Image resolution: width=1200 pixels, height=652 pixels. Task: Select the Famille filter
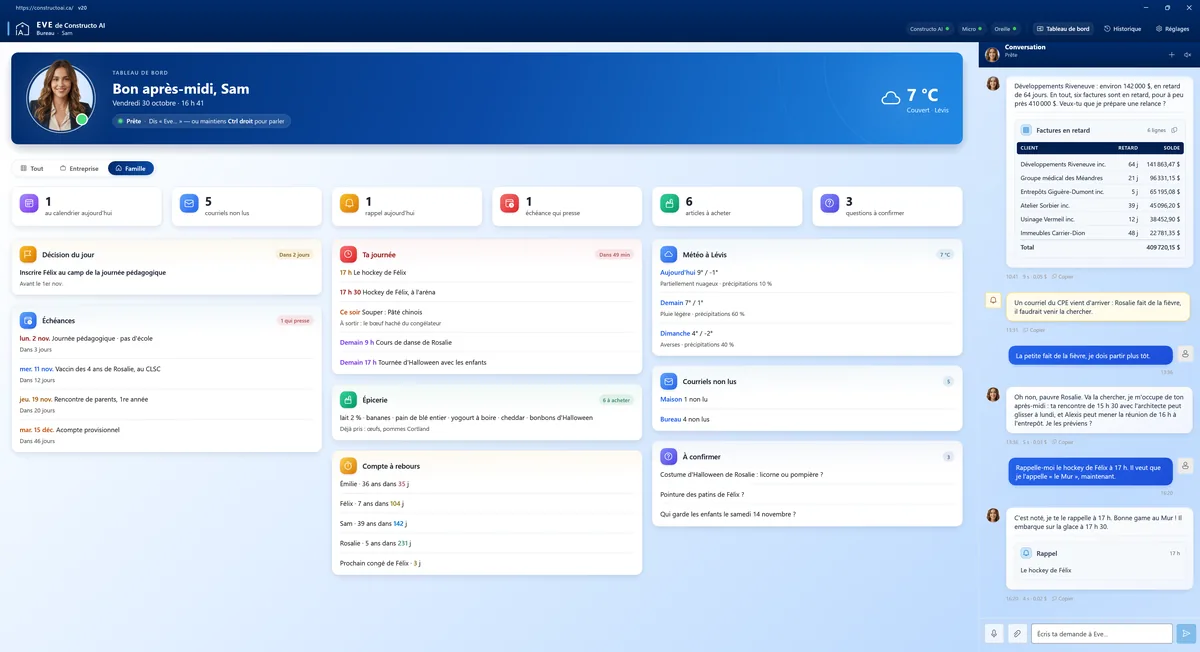coord(131,168)
